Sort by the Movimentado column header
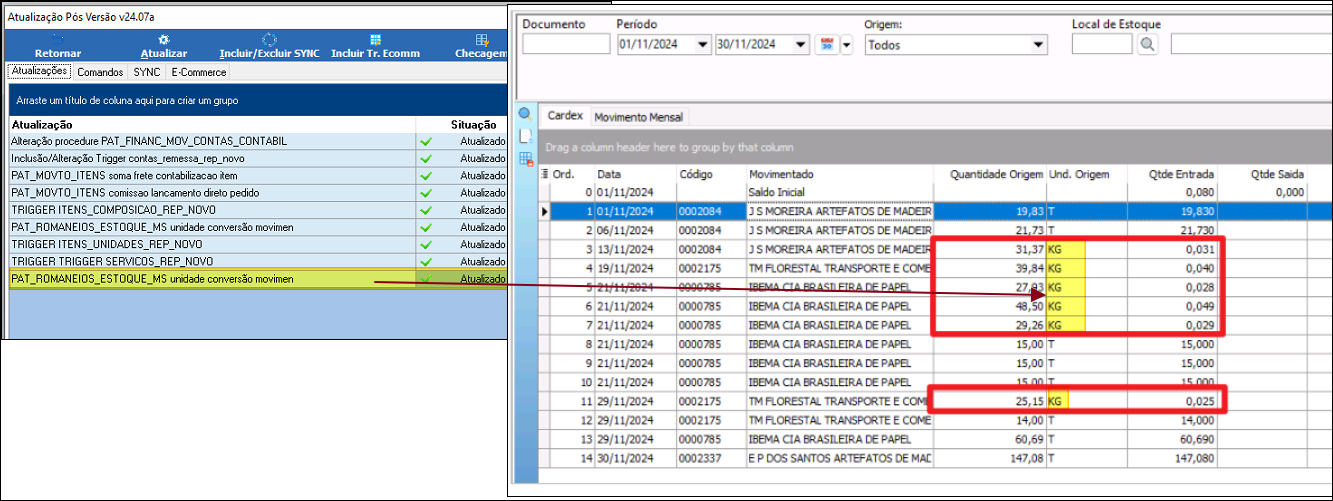Image resolution: width=1333 pixels, height=501 pixels. point(840,174)
